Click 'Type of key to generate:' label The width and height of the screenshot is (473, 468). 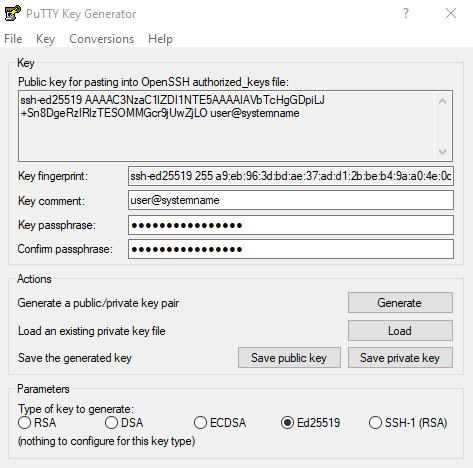point(76,409)
